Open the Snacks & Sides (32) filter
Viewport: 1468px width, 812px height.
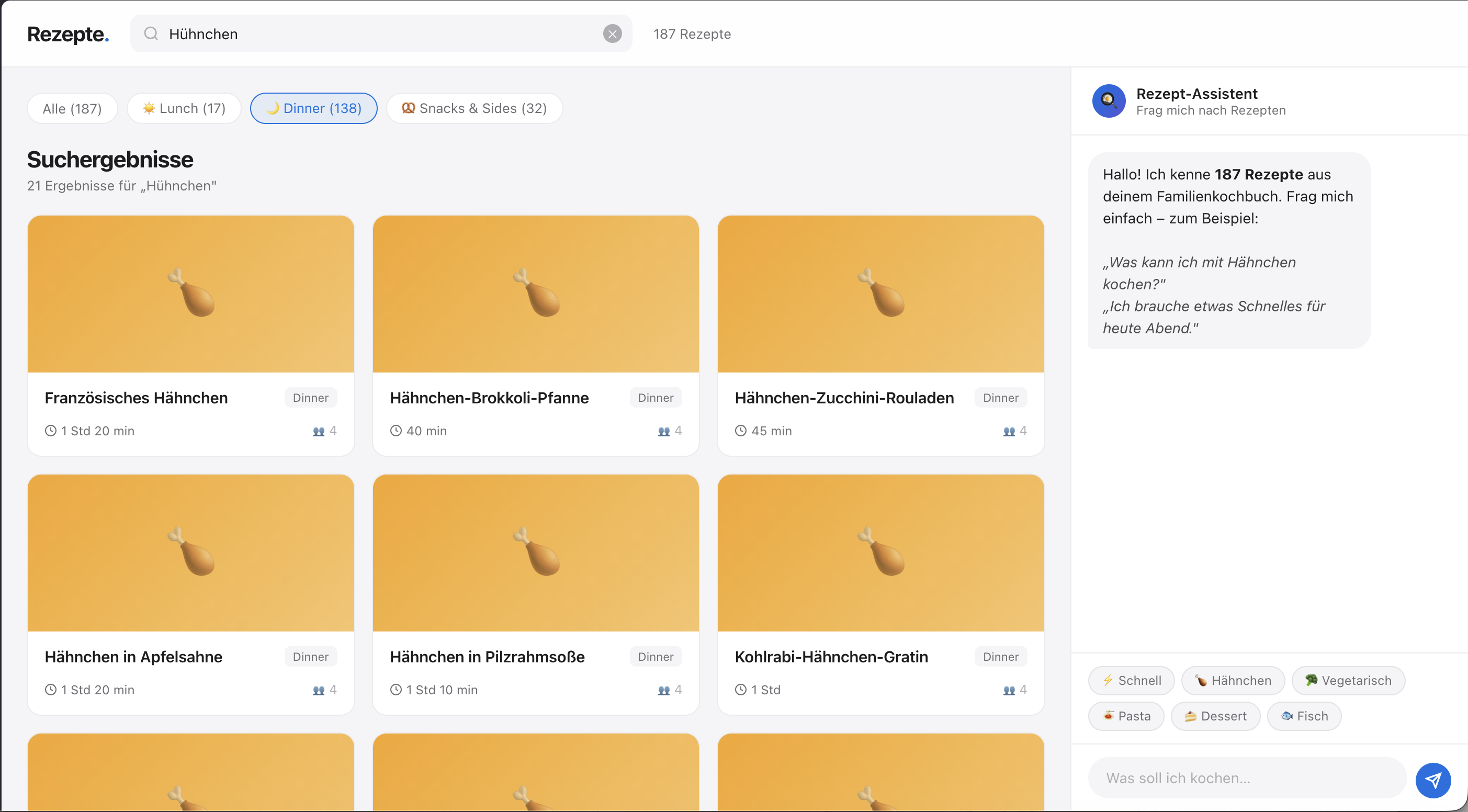(475, 108)
